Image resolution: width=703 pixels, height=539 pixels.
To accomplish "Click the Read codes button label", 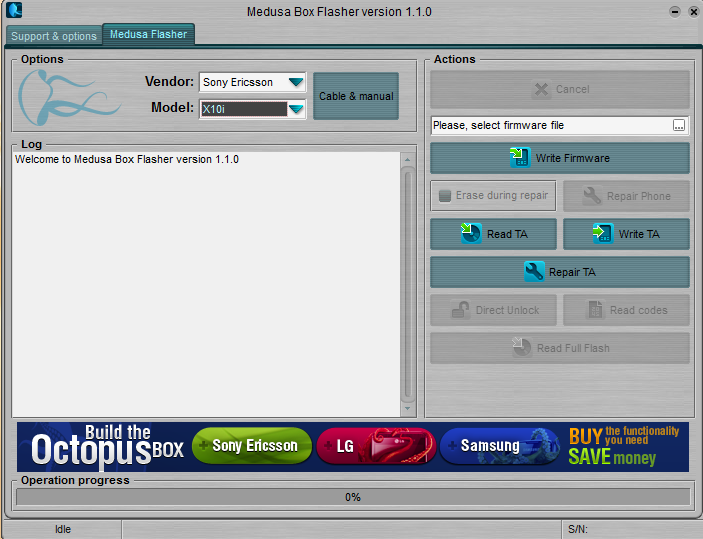I will click(x=638, y=310).
